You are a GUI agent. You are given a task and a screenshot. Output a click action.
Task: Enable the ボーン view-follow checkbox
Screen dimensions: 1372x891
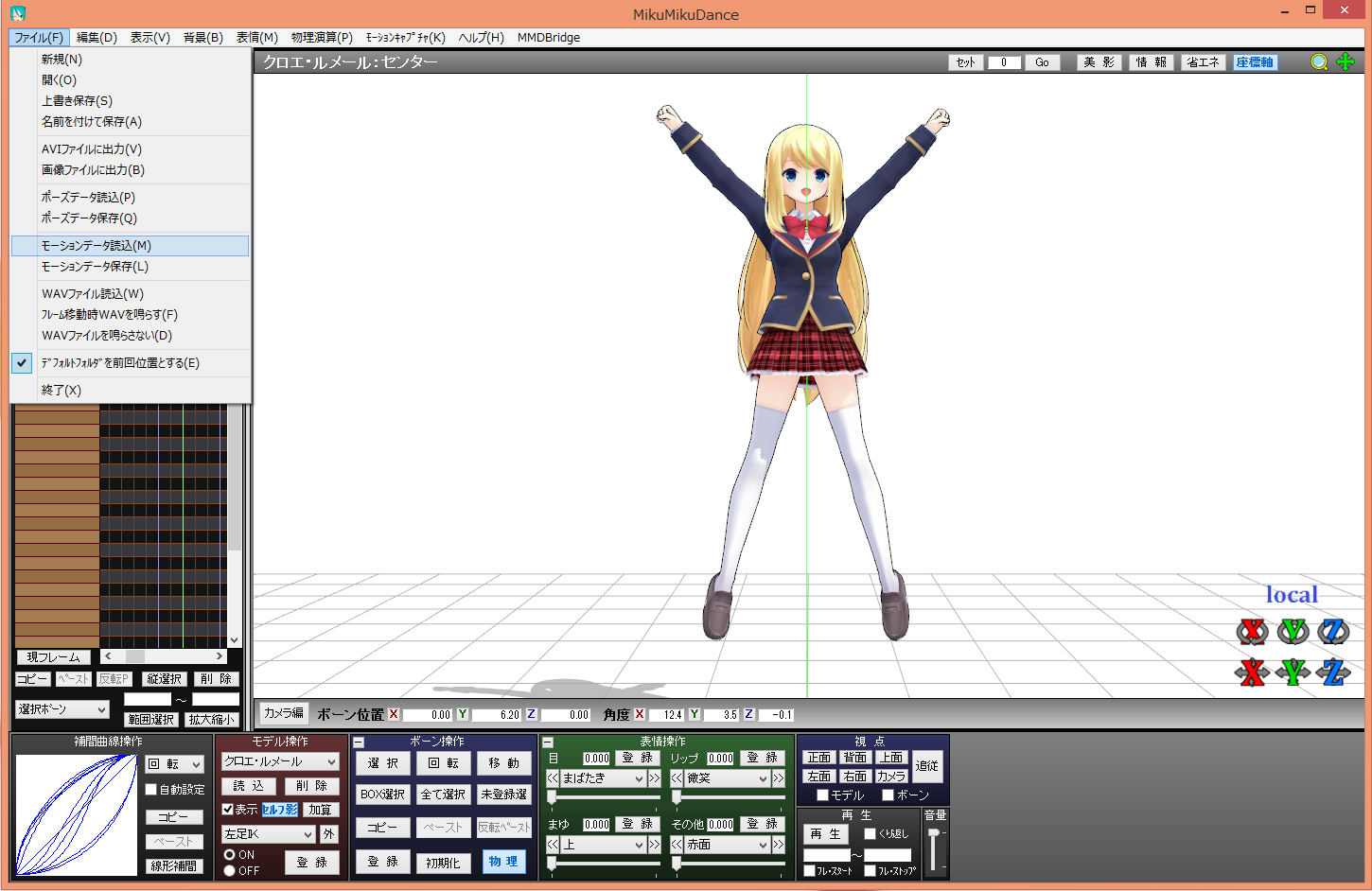coord(888,795)
